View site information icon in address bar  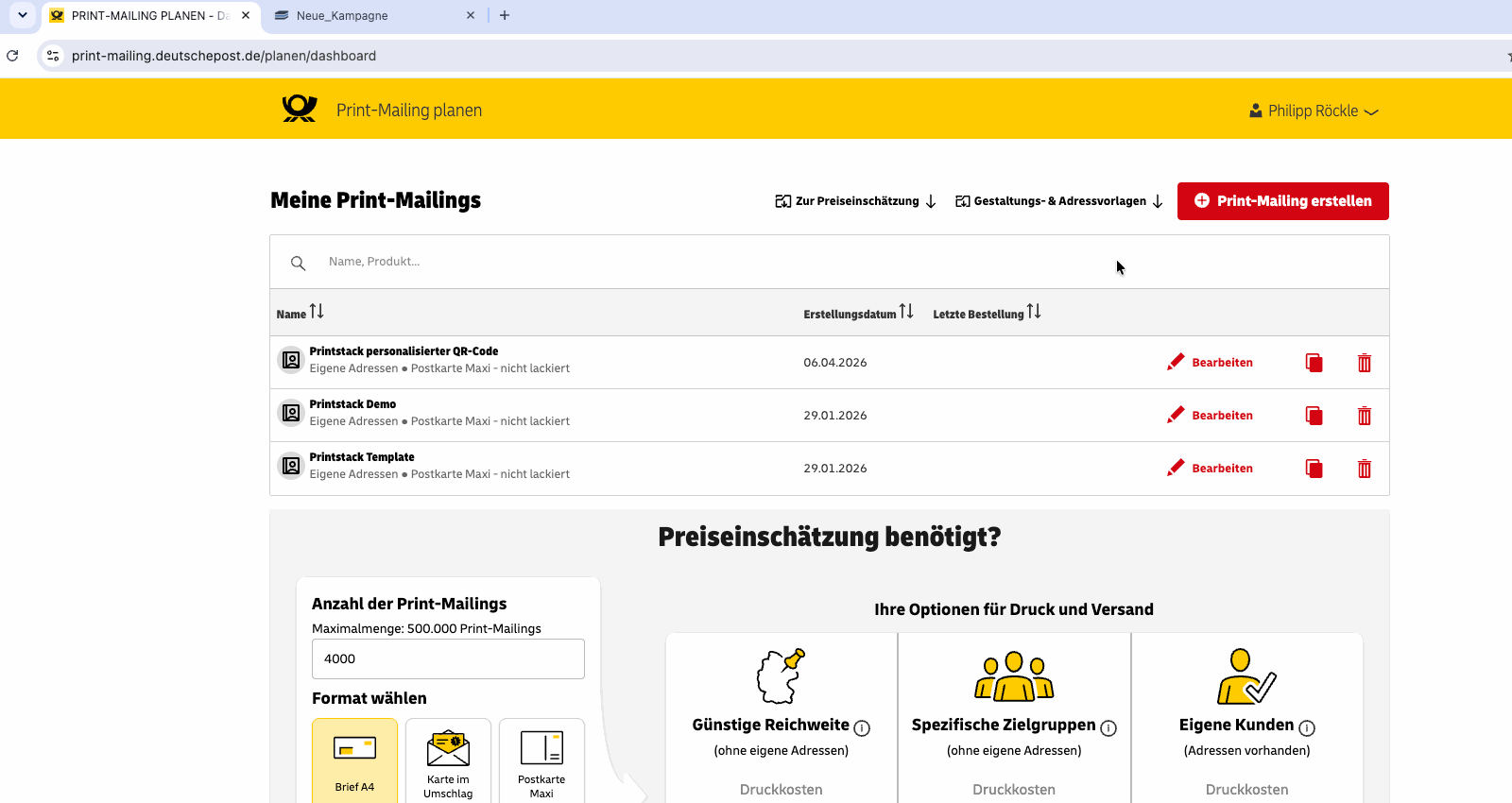pyautogui.click(x=53, y=56)
